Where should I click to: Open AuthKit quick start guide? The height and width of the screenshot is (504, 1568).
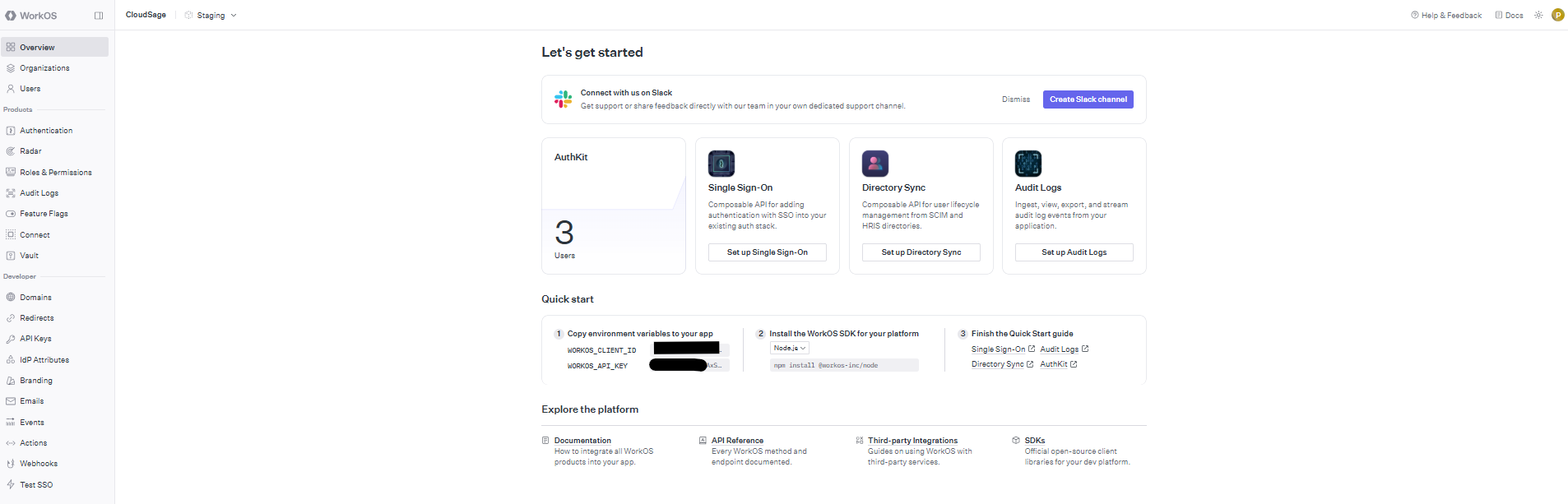click(x=1059, y=364)
